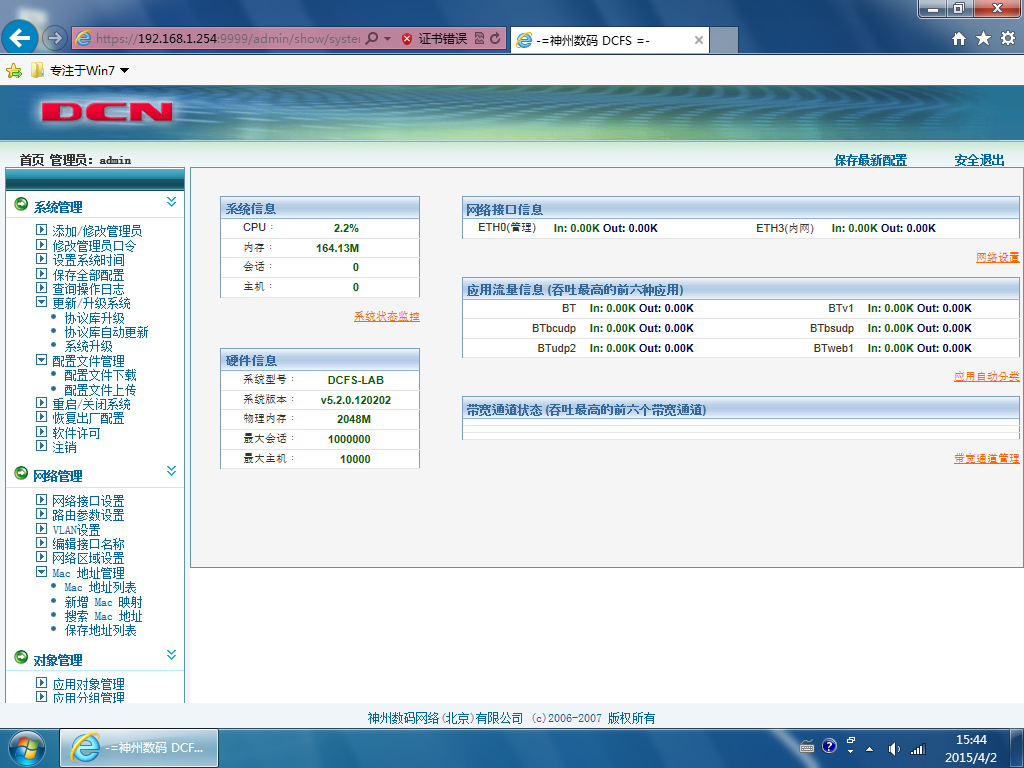
Task: Open the 系统状态监控 link
Action: click(387, 316)
